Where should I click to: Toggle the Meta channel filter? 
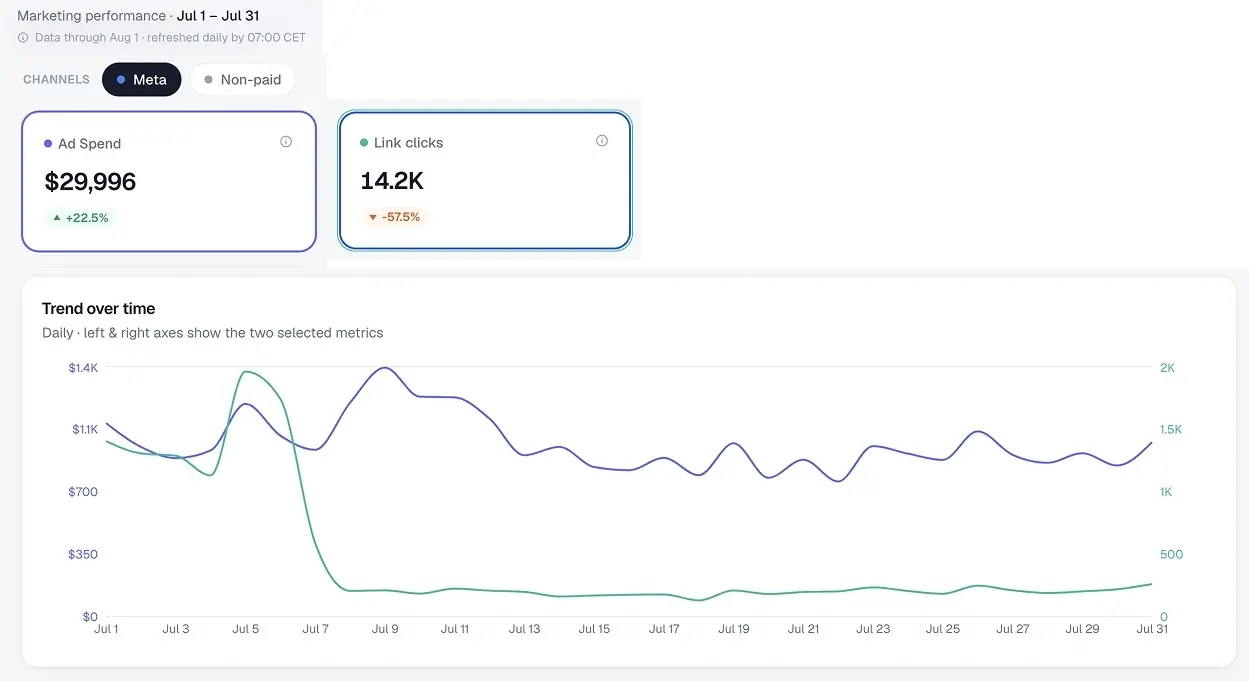141,79
